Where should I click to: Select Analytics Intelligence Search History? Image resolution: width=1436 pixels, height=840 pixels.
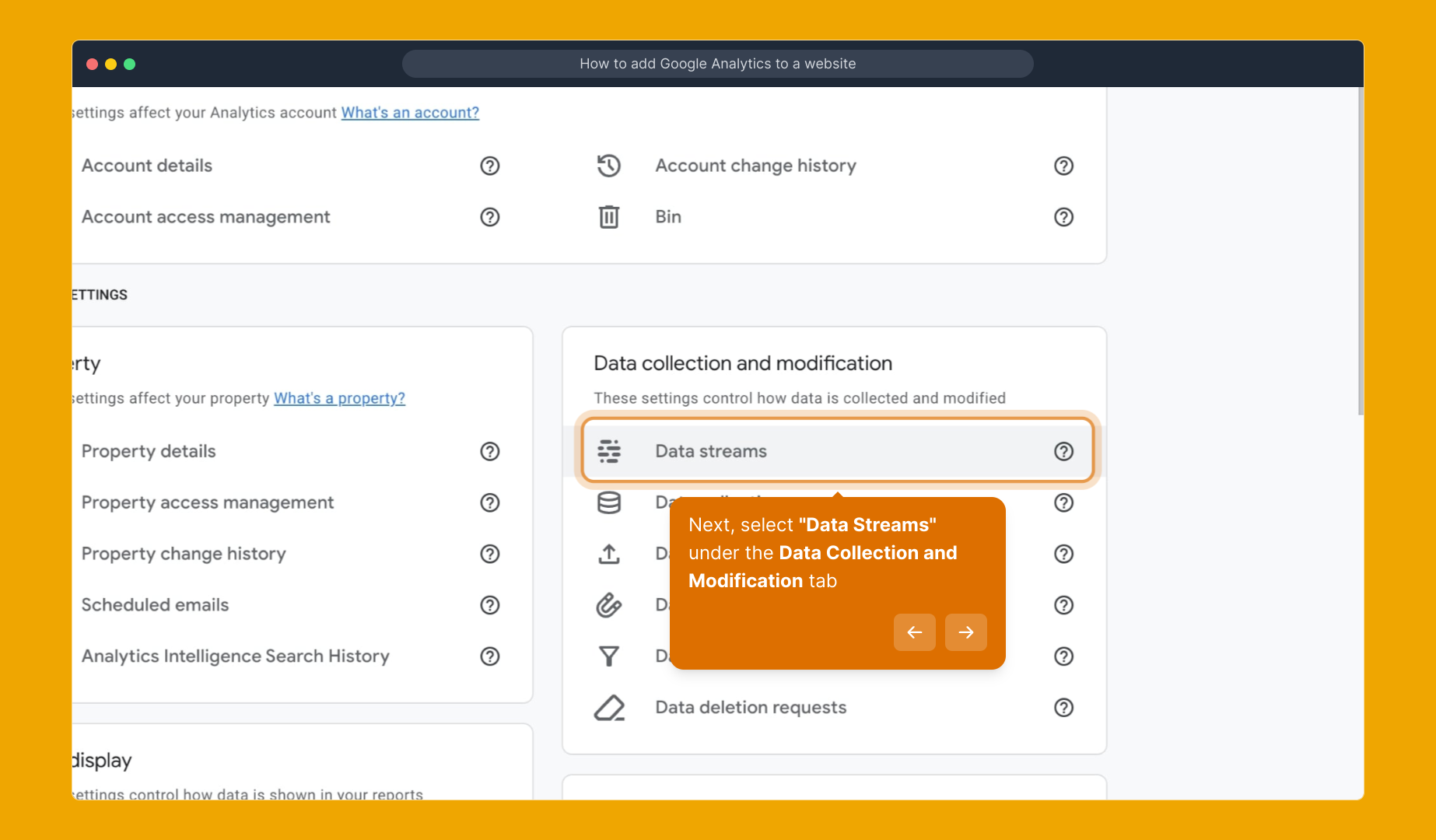pos(235,656)
